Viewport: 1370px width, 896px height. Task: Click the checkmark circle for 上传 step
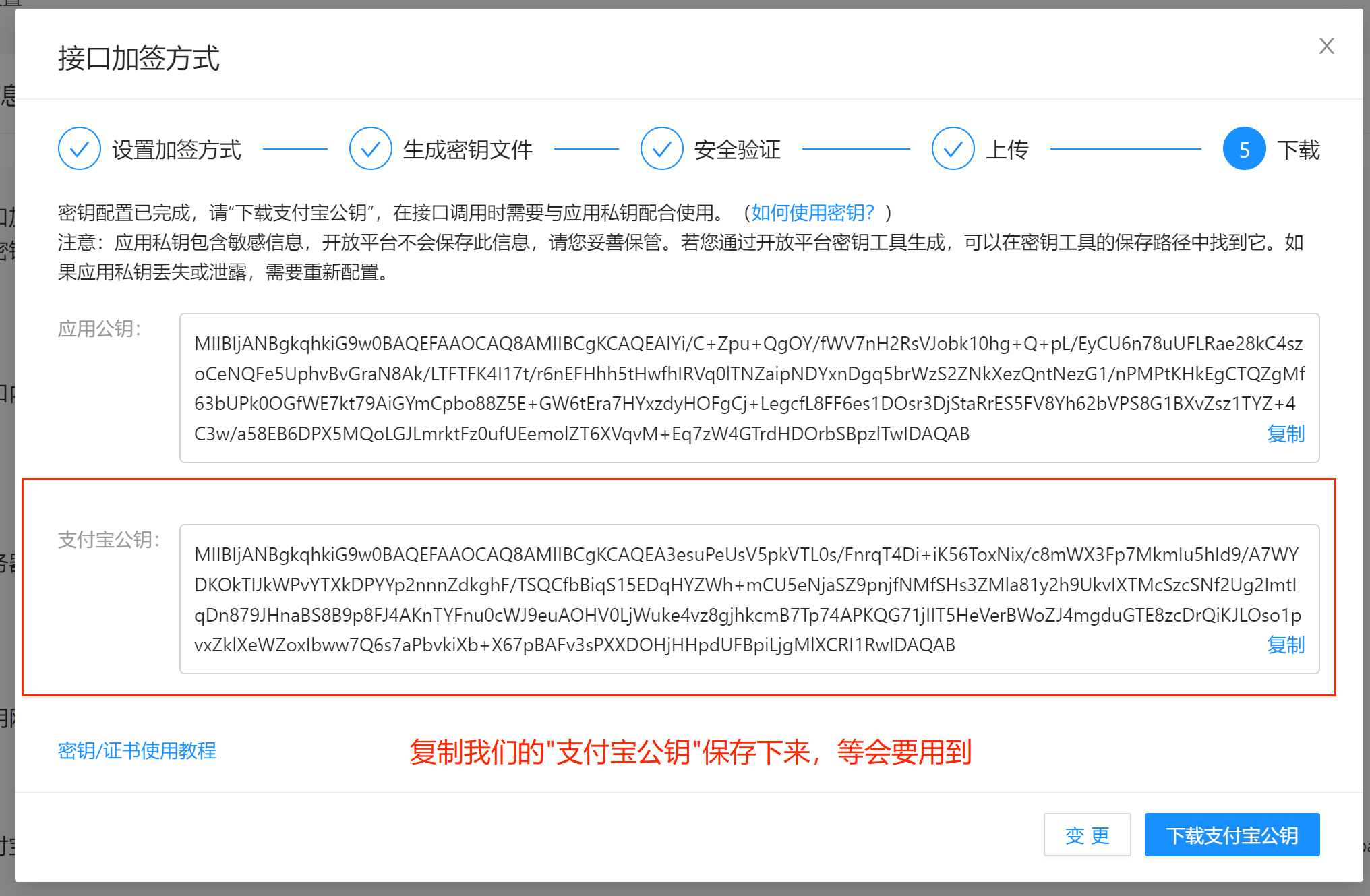953,148
